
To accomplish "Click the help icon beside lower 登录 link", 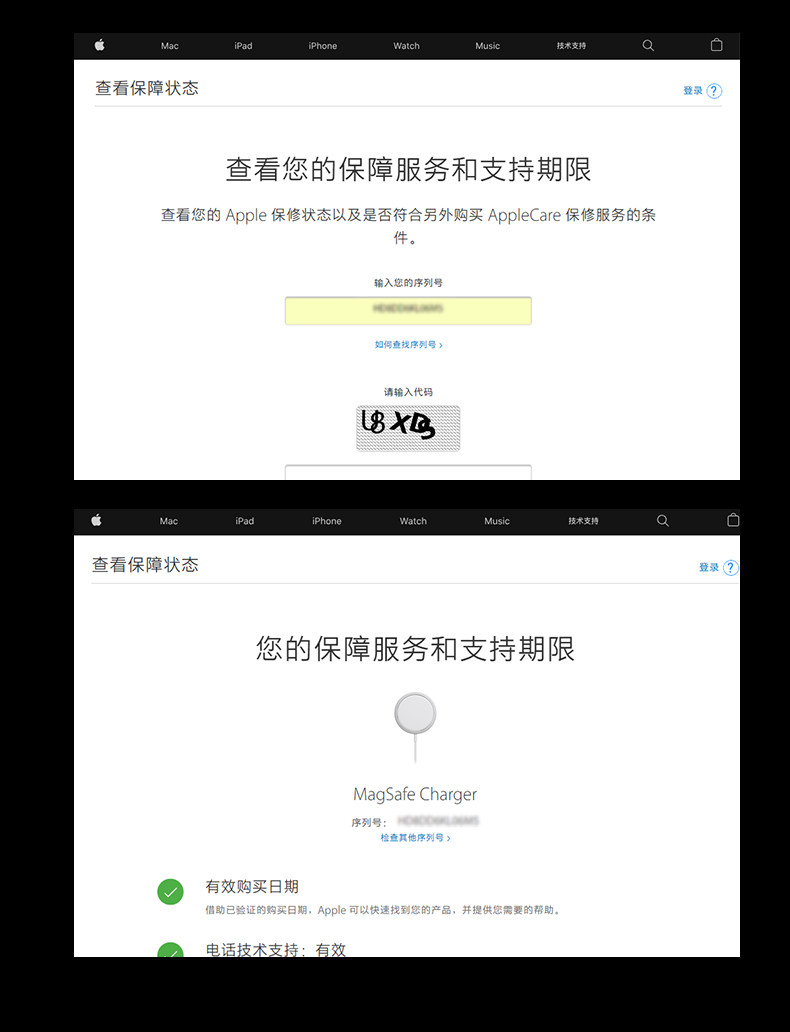I will 731,567.
